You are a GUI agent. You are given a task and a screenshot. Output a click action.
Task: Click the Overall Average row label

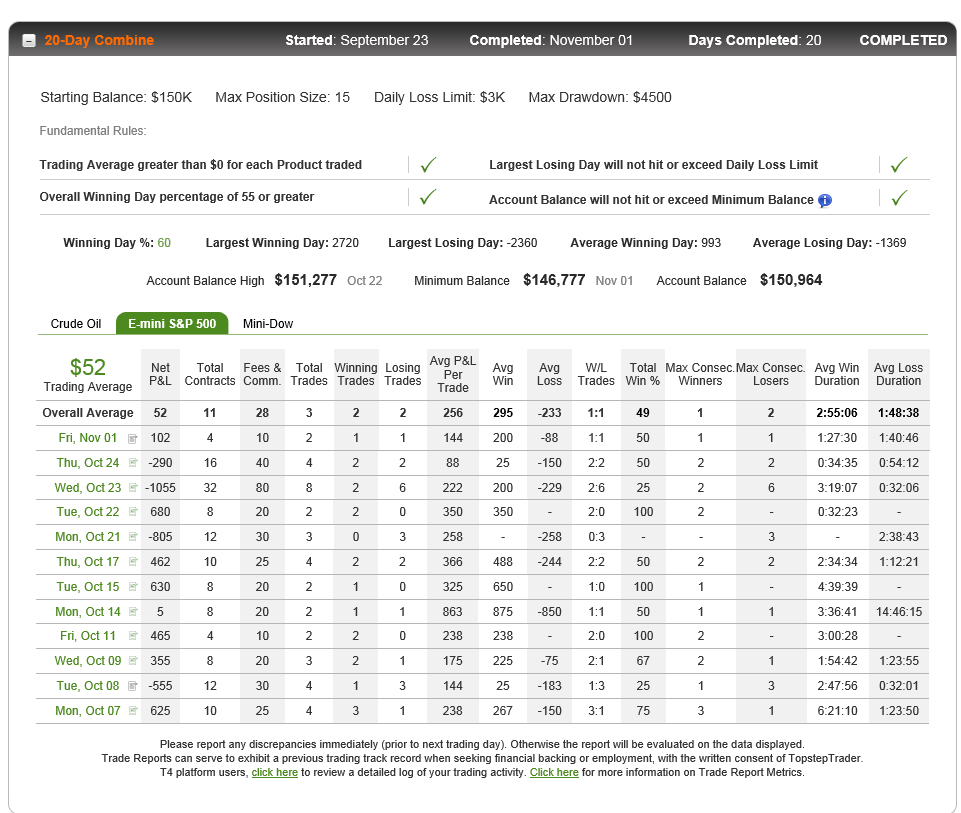coord(88,413)
